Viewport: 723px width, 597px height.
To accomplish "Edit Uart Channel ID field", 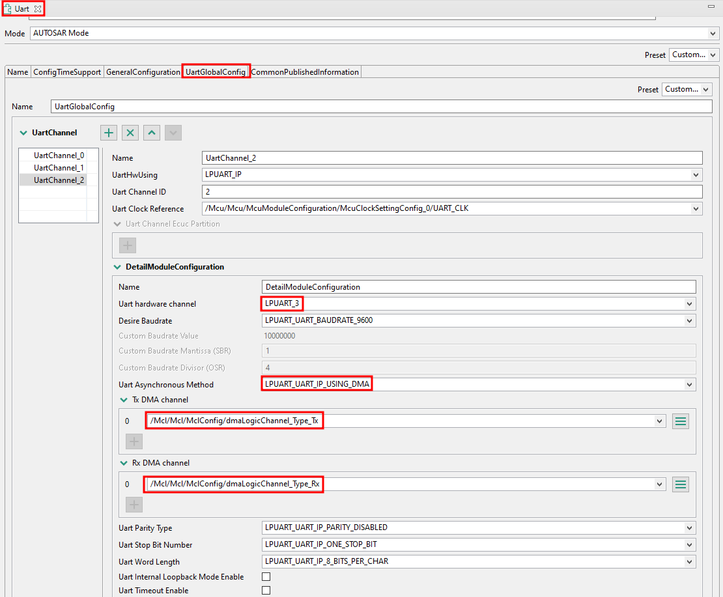I will point(452,192).
